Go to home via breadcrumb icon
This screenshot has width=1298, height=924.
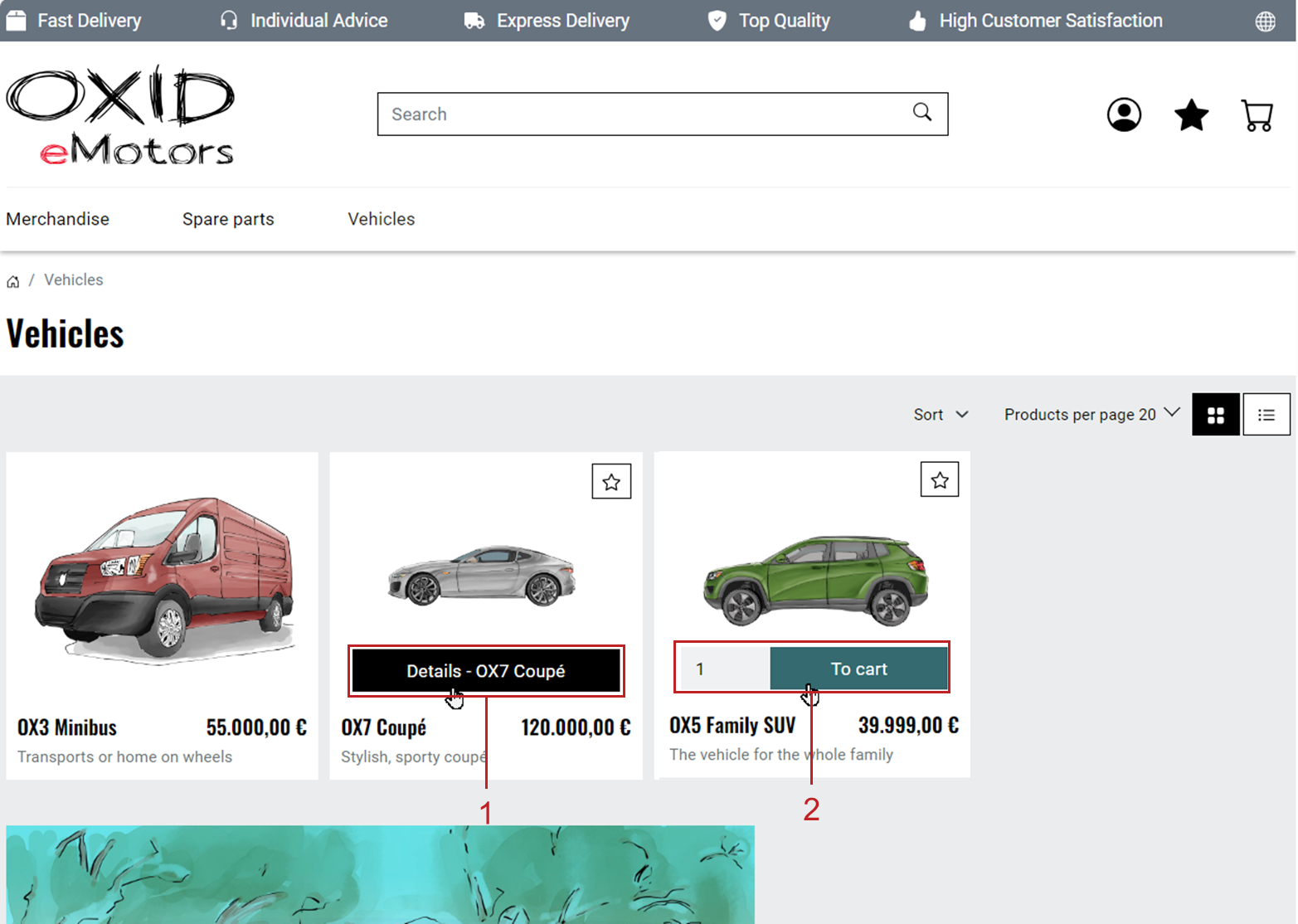[13, 281]
